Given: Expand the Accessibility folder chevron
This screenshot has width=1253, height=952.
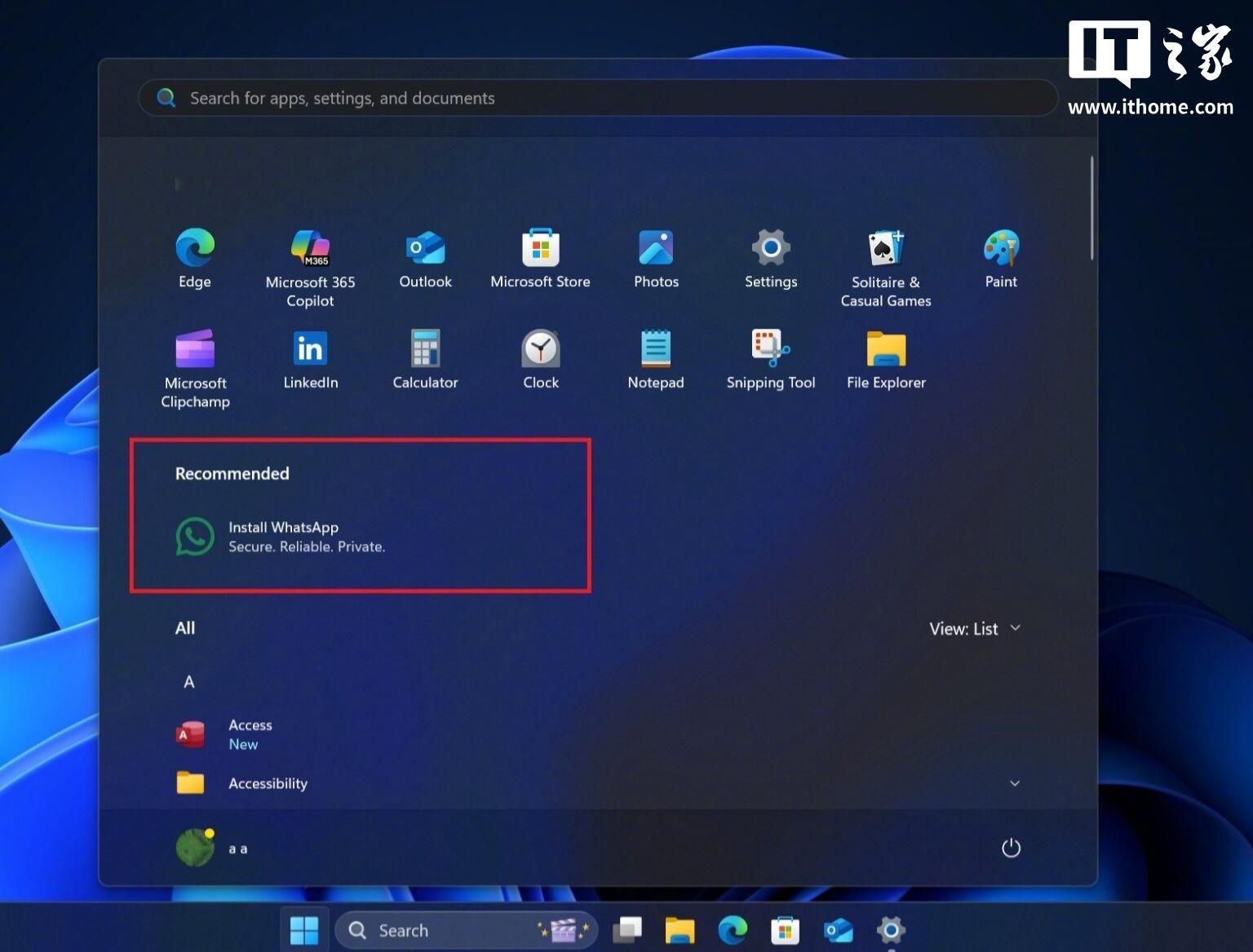Looking at the screenshot, I should coord(1015,784).
